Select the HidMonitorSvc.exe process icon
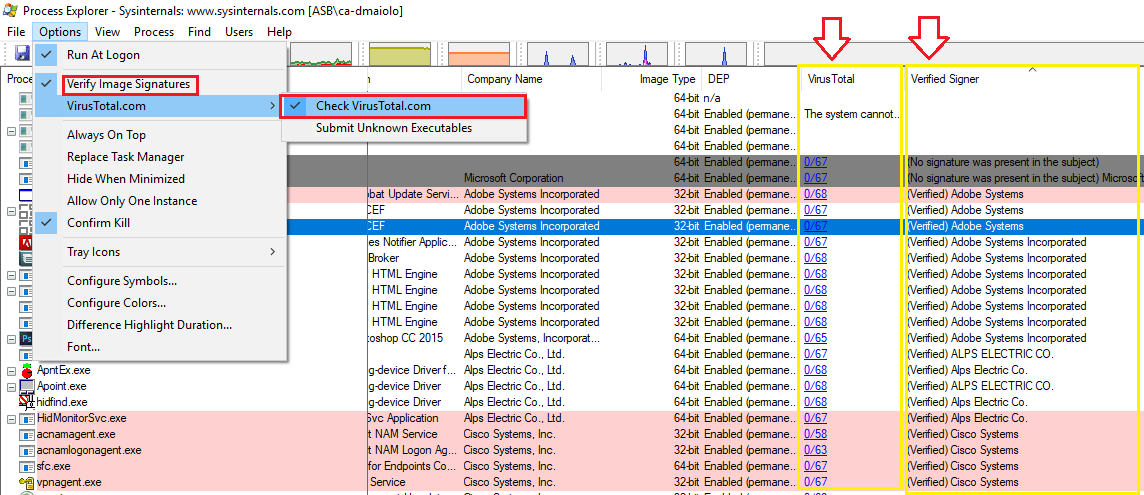 (x=26, y=418)
